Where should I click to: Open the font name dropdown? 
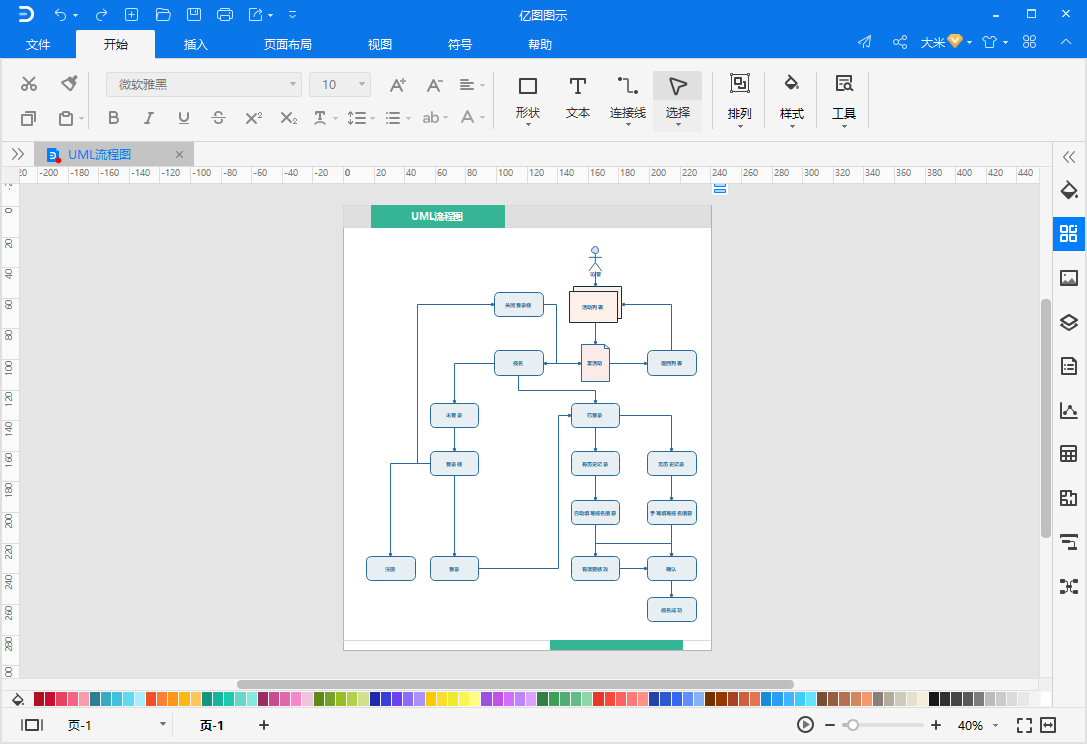coord(204,85)
